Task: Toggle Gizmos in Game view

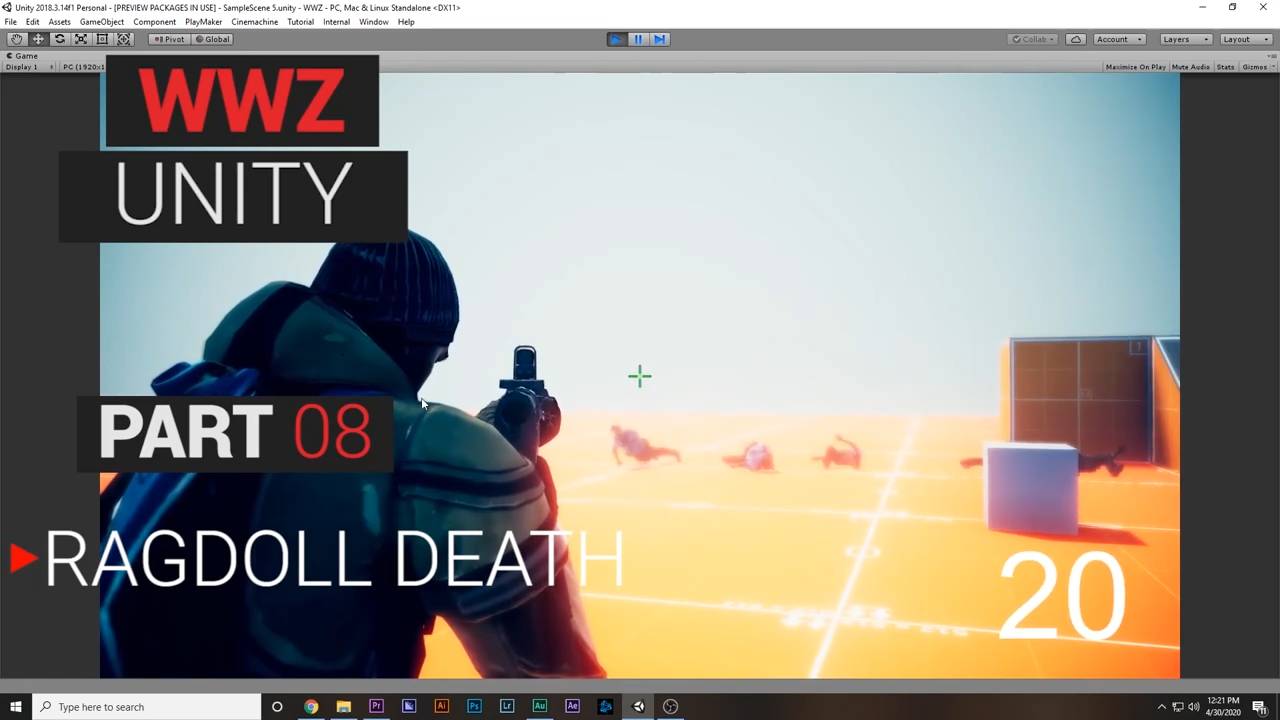Action: (x=1253, y=67)
